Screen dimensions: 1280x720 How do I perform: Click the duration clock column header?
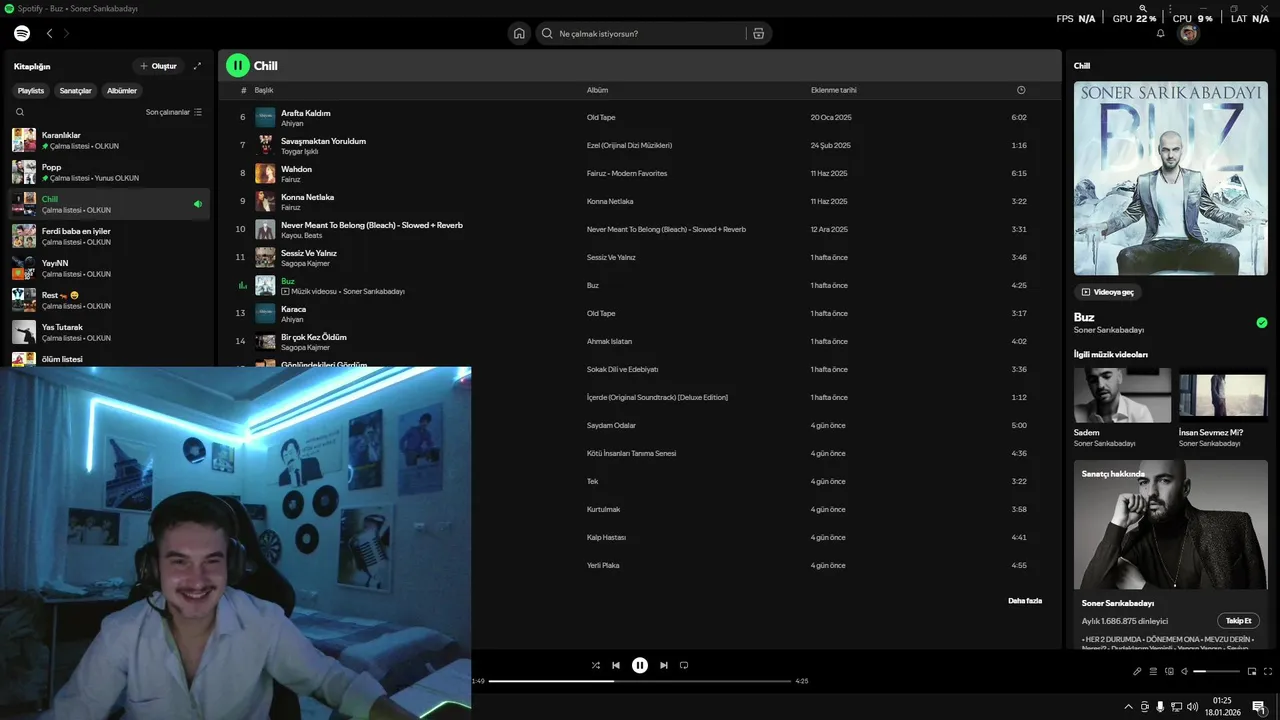(1021, 90)
